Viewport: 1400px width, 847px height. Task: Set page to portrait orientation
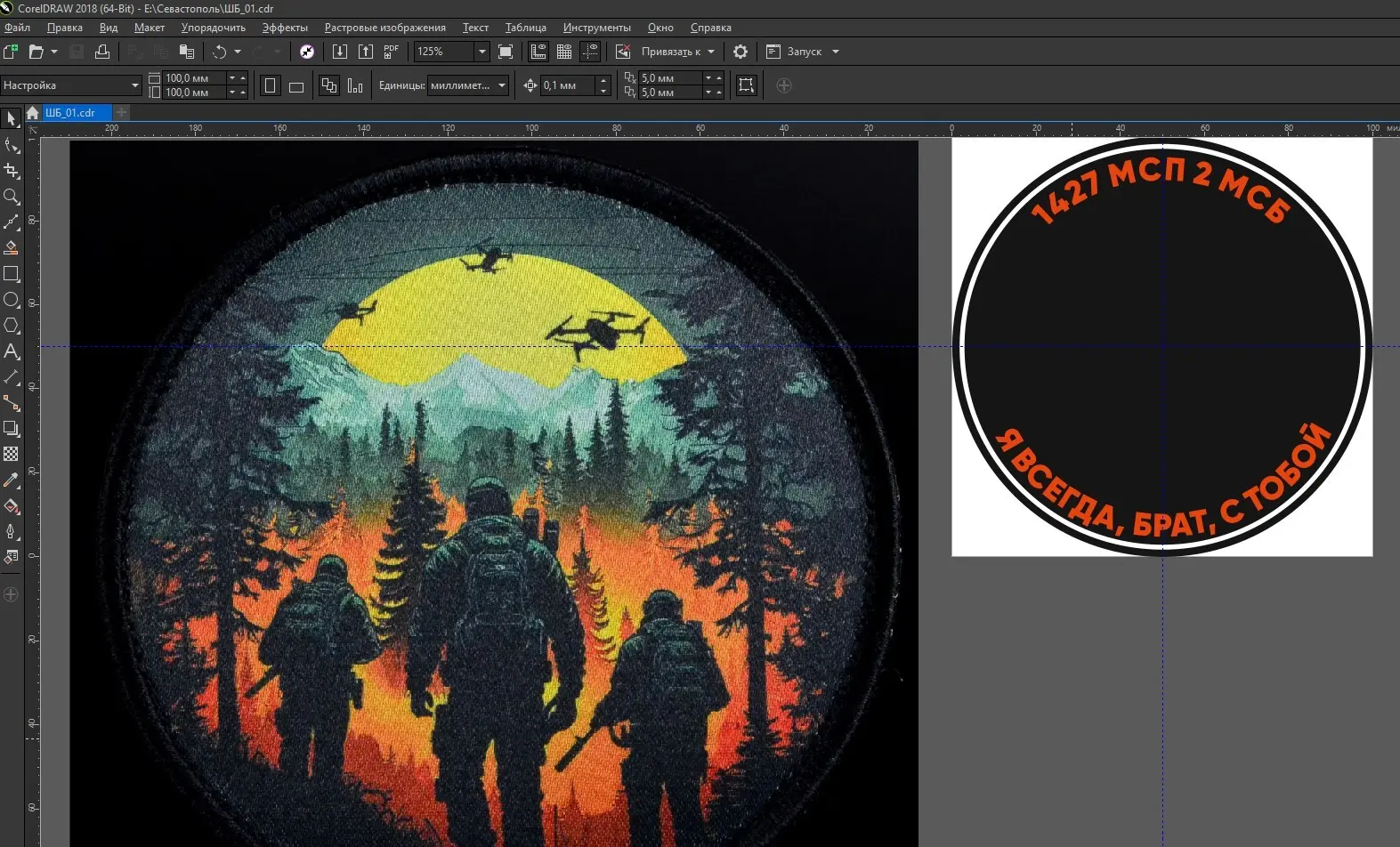[271, 85]
